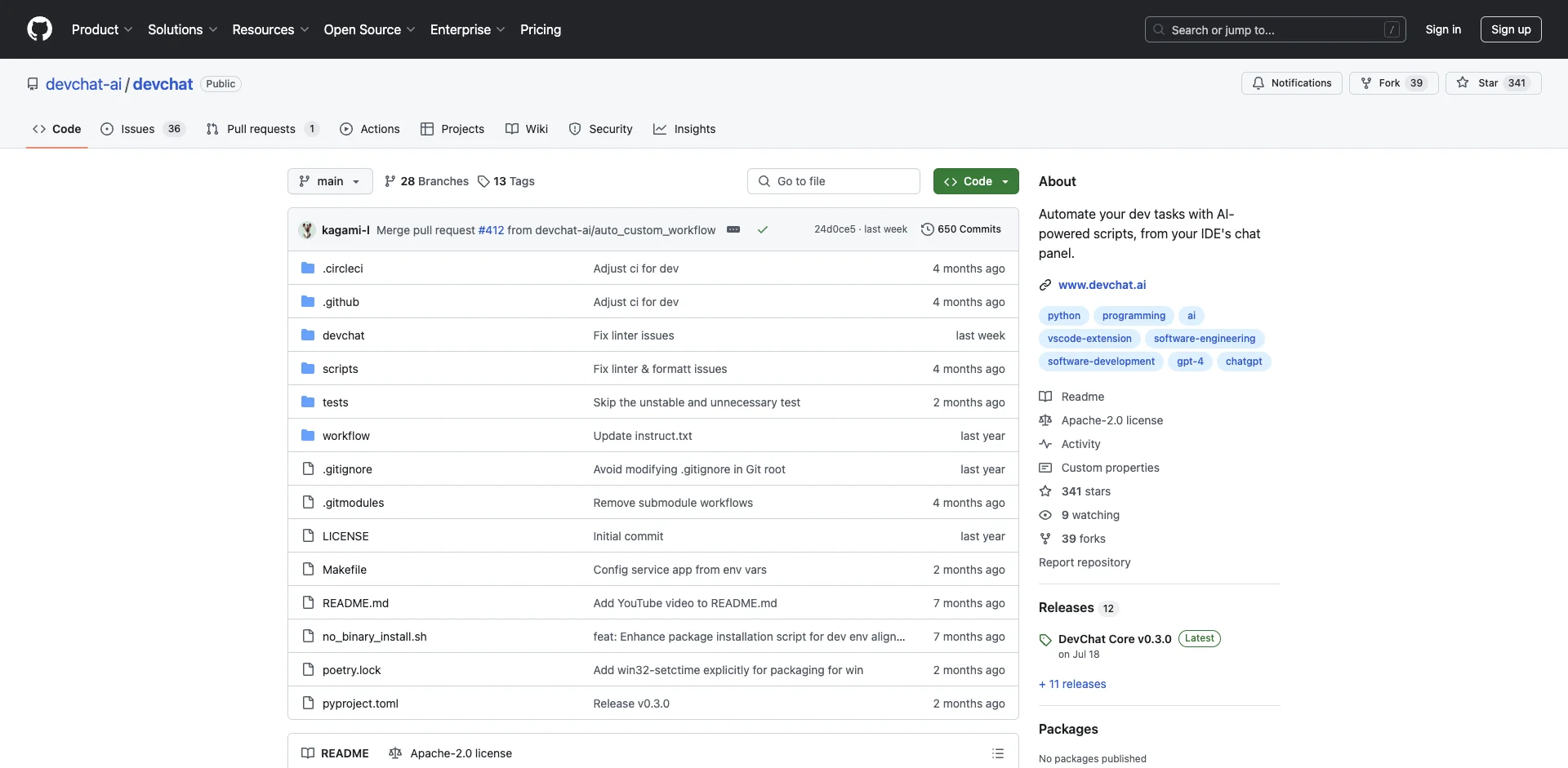Open the green Code dropdown button
The height and width of the screenshot is (768, 1568).
(976, 181)
